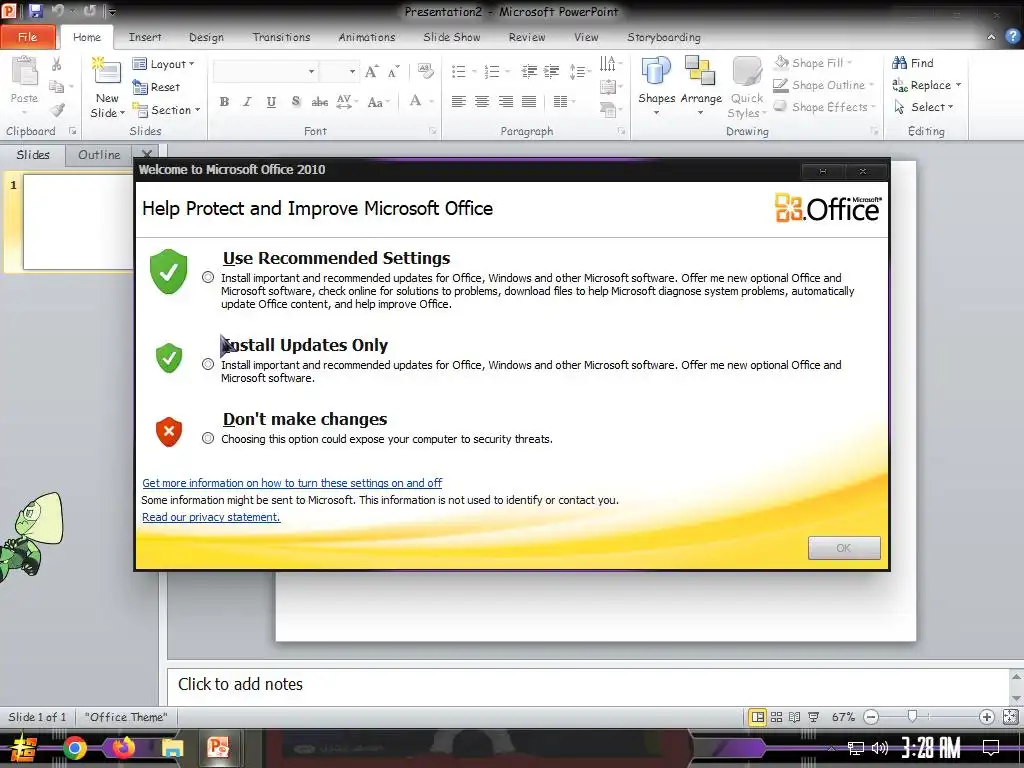The height and width of the screenshot is (768, 1024).
Task: Click the Find button
Action: click(x=912, y=63)
